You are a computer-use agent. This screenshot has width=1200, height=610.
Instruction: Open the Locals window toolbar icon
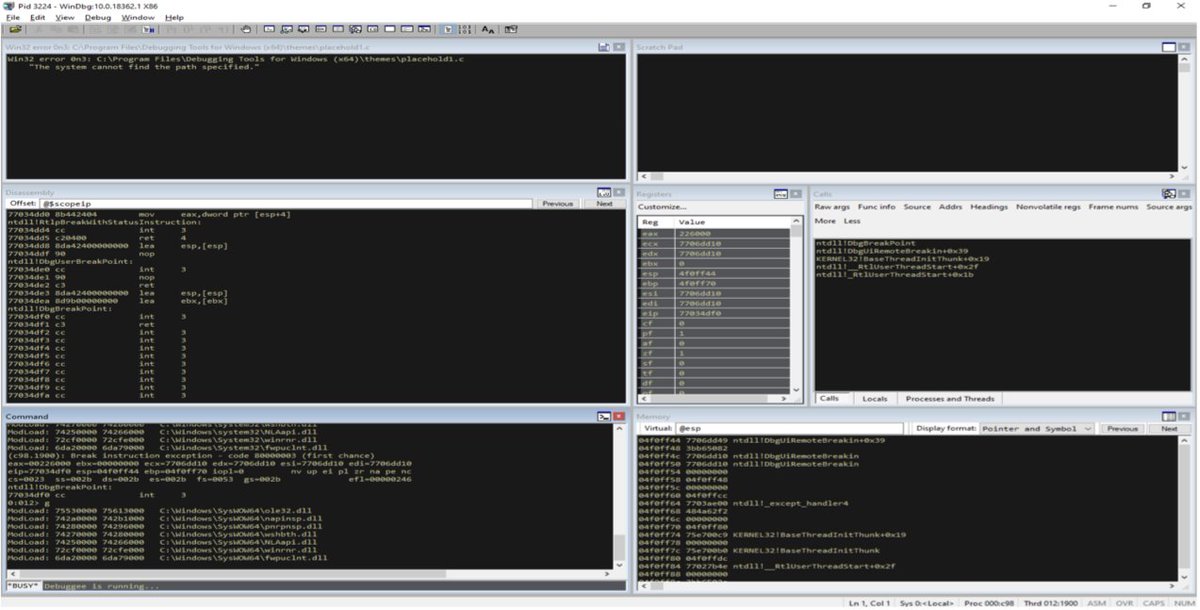[304, 30]
